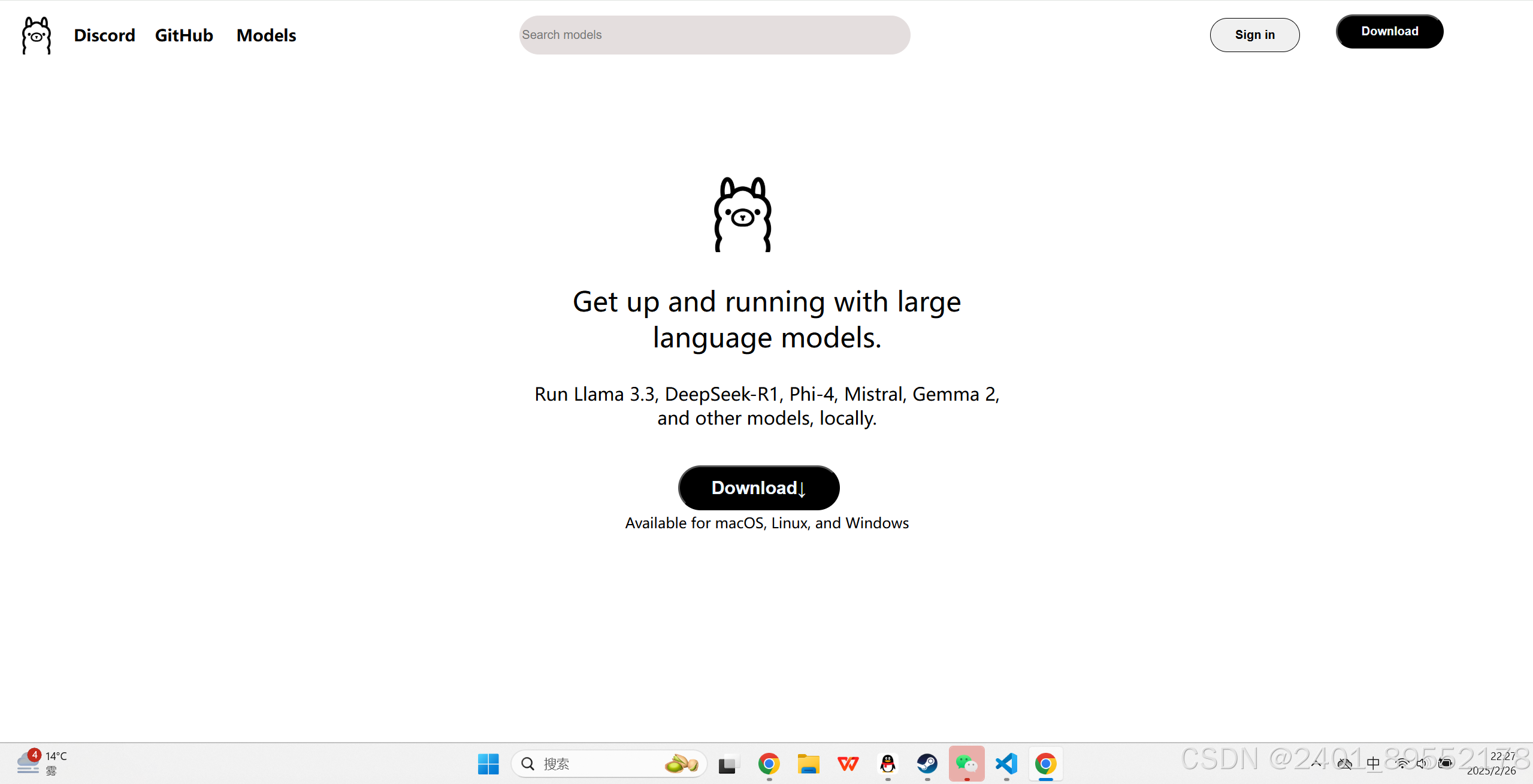Open Task View in the taskbar
Viewport: 1533px width, 784px height.
(x=728, y=764)
